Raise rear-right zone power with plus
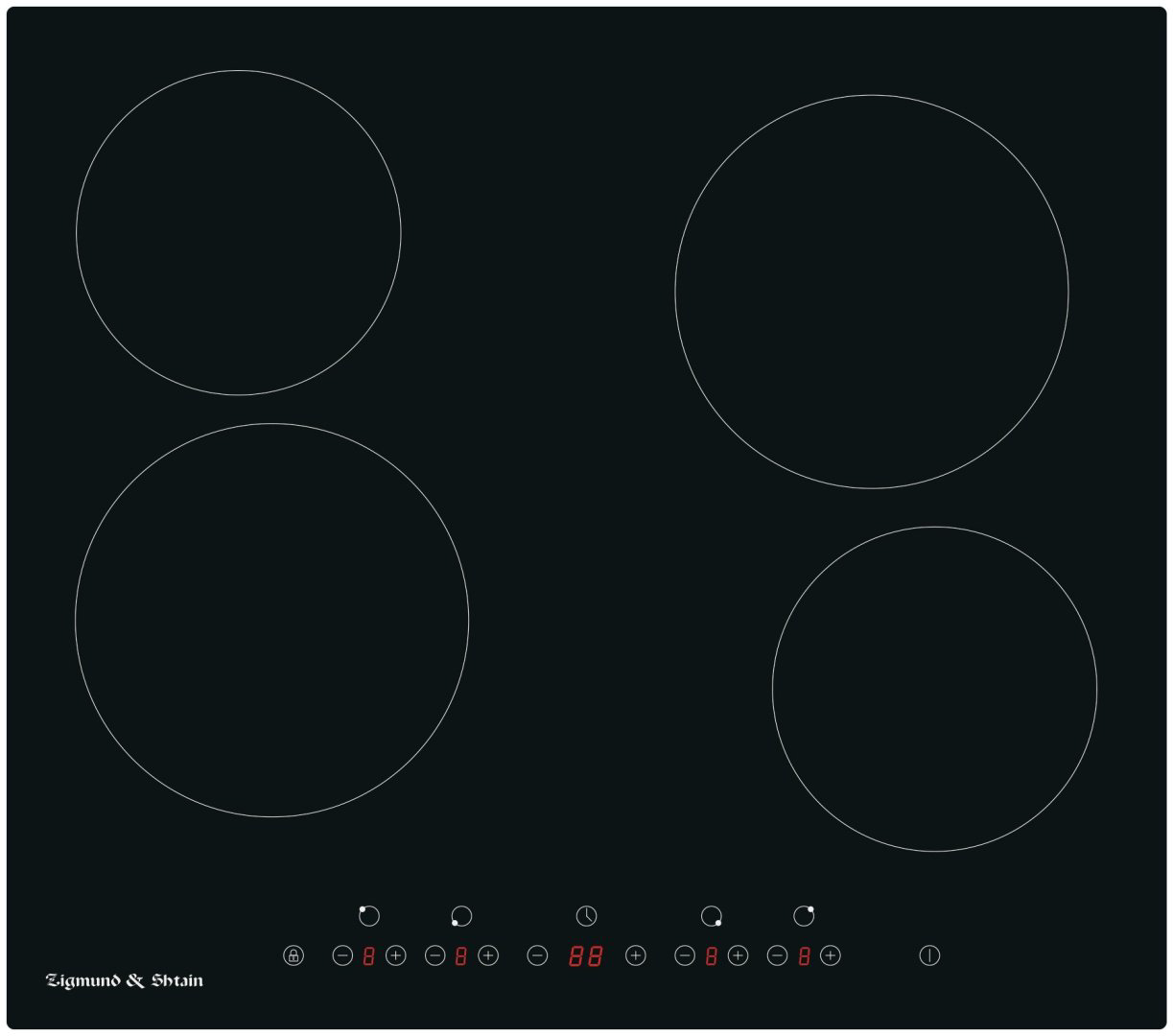 [831, 955]
